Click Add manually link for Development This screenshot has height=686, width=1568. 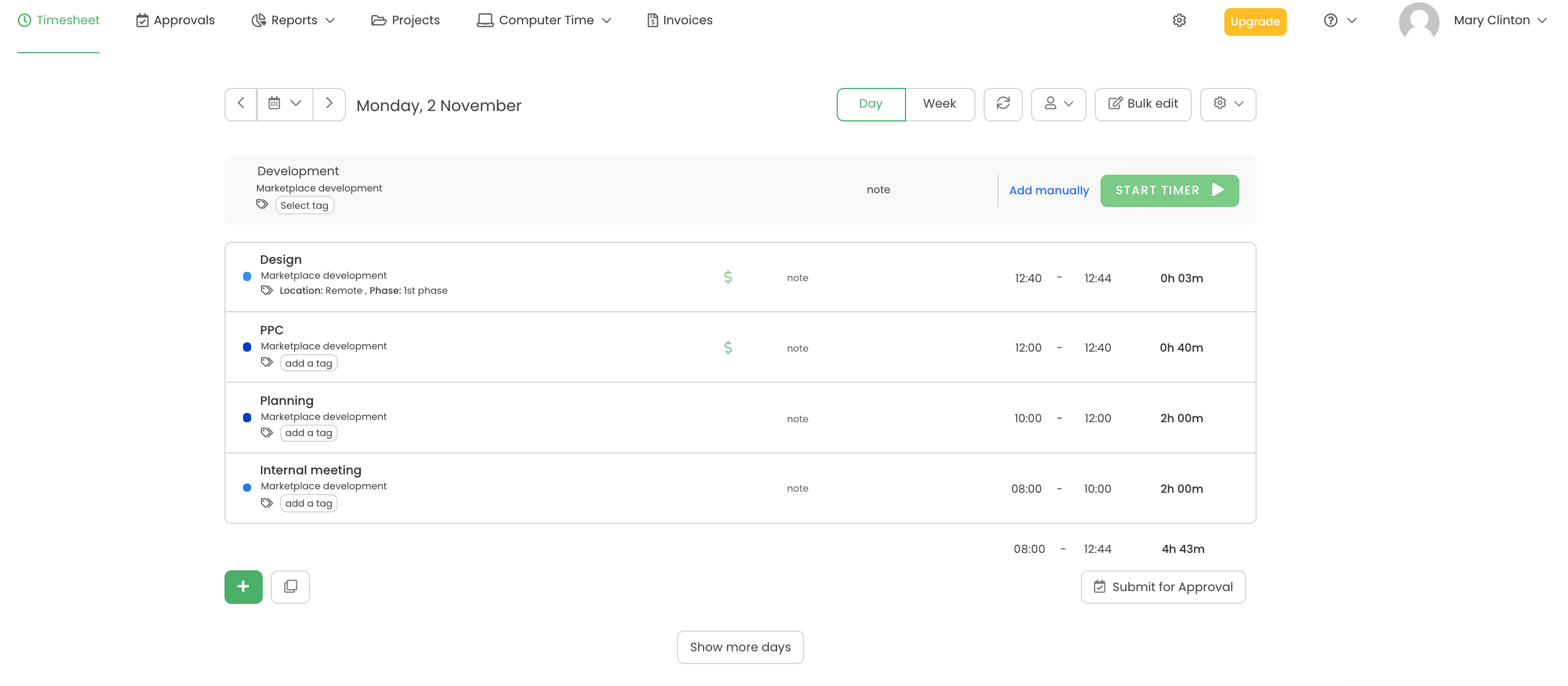click(1049, 190)
